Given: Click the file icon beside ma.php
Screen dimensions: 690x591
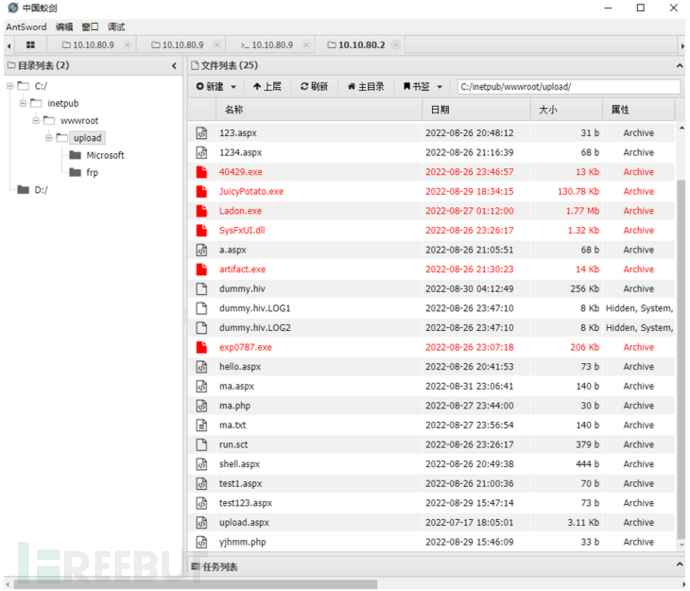Looking at the screenshot, I should tap(202, 405).
